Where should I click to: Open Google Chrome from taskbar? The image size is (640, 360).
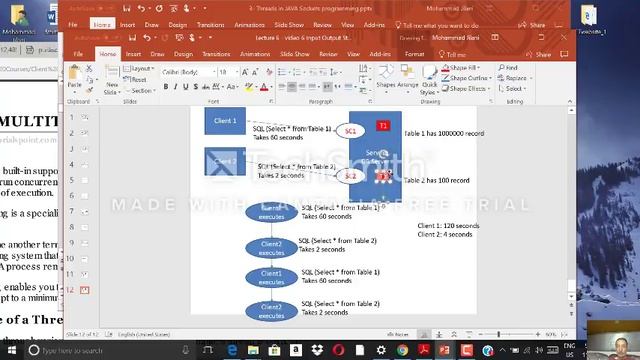click(x=402, y=350)
